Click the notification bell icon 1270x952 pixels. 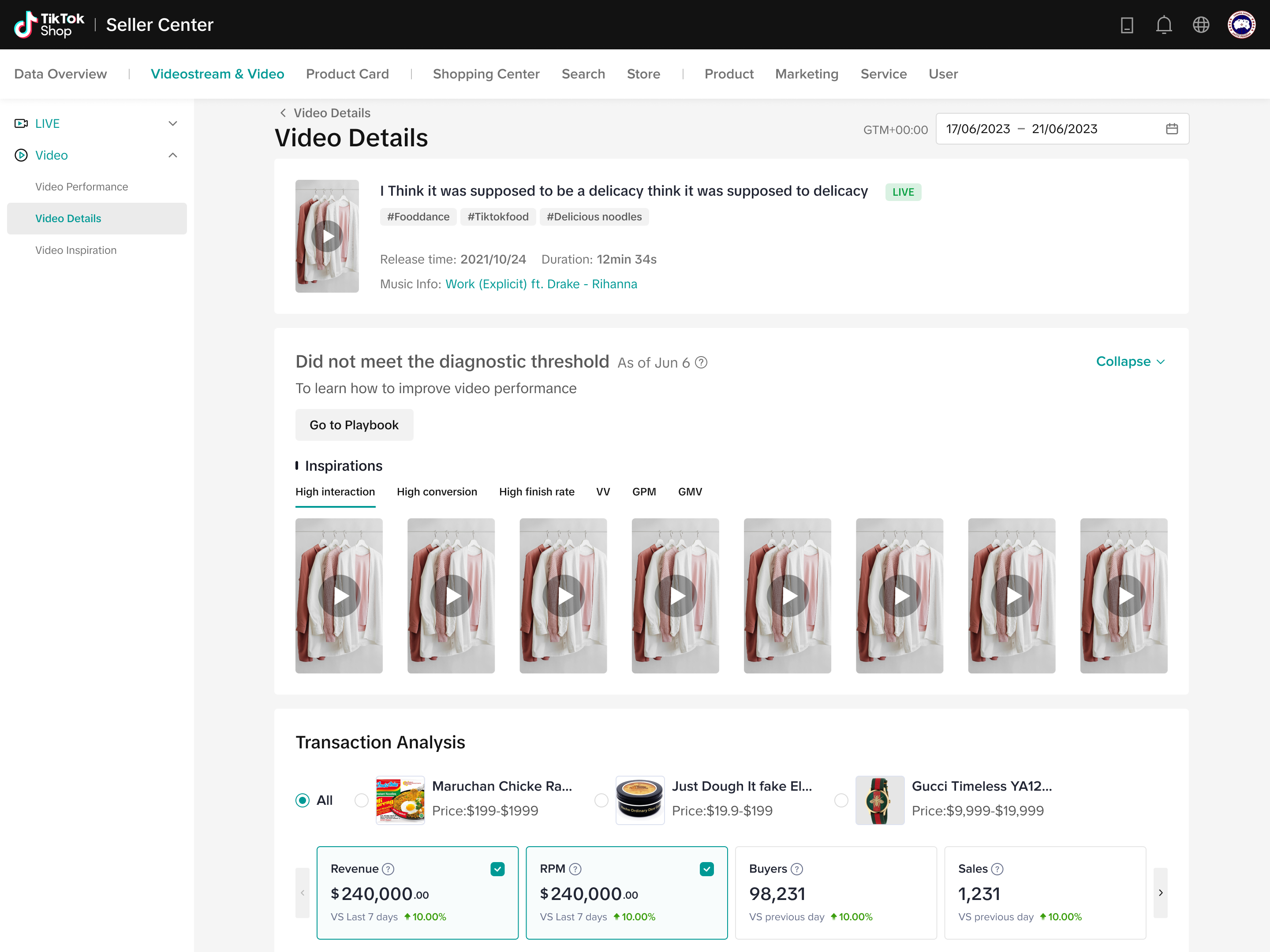(1164, 25)
